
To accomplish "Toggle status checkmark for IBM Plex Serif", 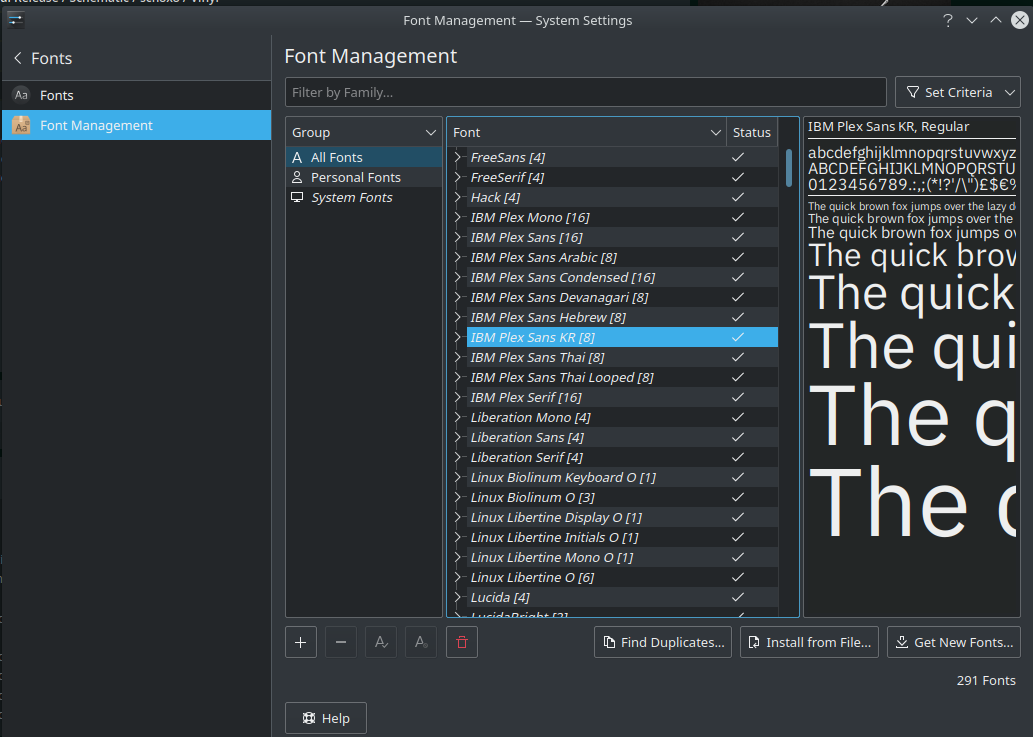I will point(738,397).
